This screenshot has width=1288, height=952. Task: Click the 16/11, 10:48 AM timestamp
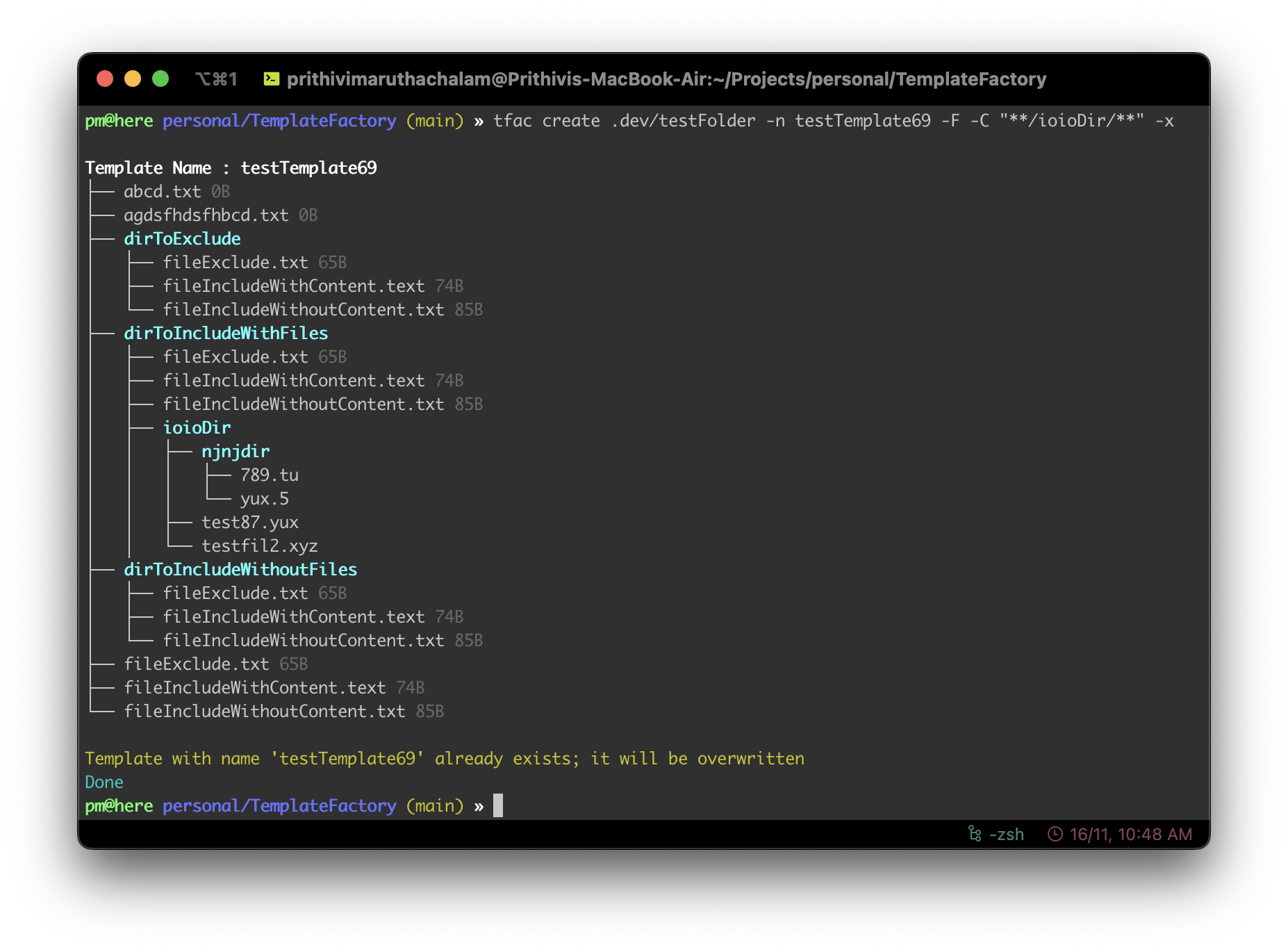1130,834
